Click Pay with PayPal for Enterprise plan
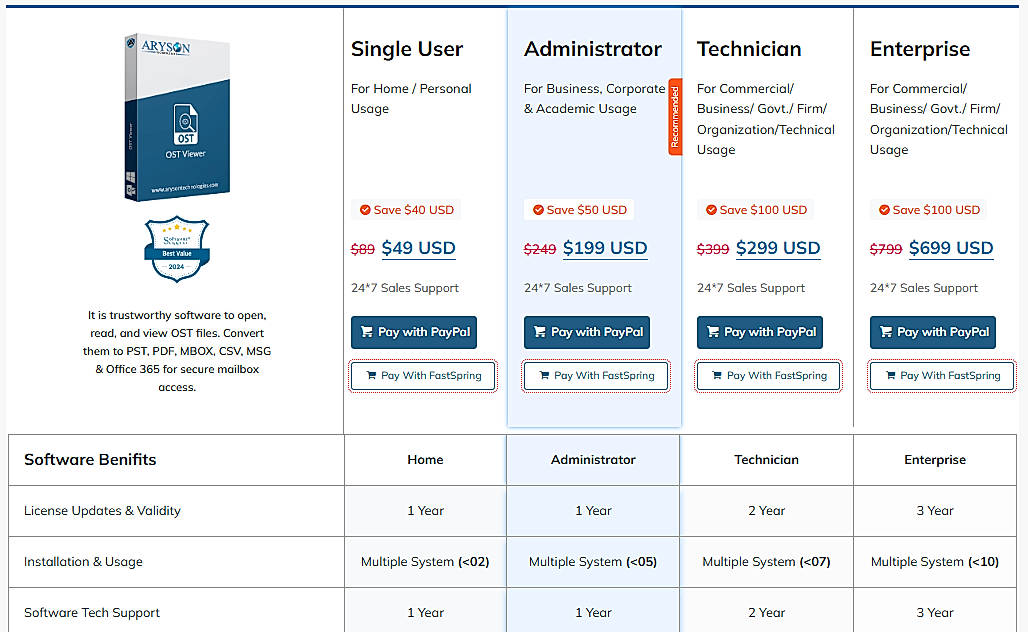1028x632 pixels. point(933,332)
